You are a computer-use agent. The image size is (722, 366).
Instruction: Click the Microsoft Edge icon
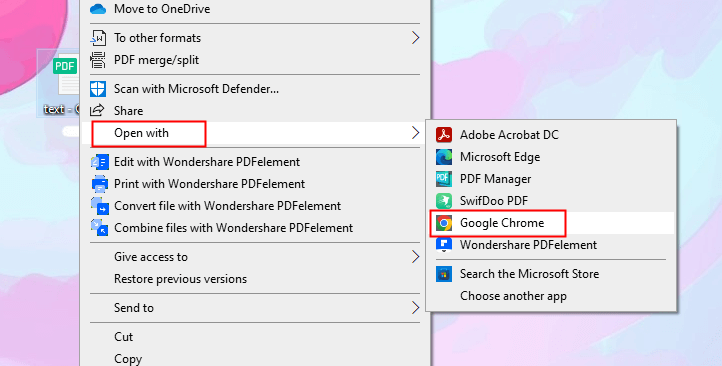tap(444, 157)
